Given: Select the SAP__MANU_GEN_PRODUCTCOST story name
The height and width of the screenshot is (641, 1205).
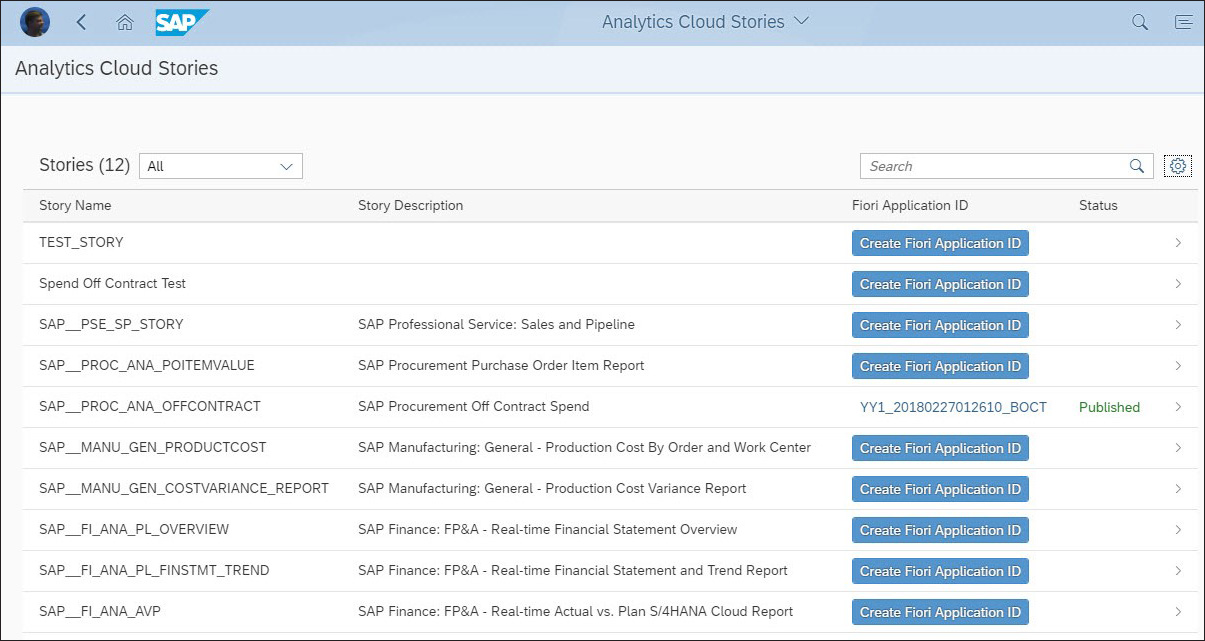Looking at the screenshot, I should click(153, 447).
